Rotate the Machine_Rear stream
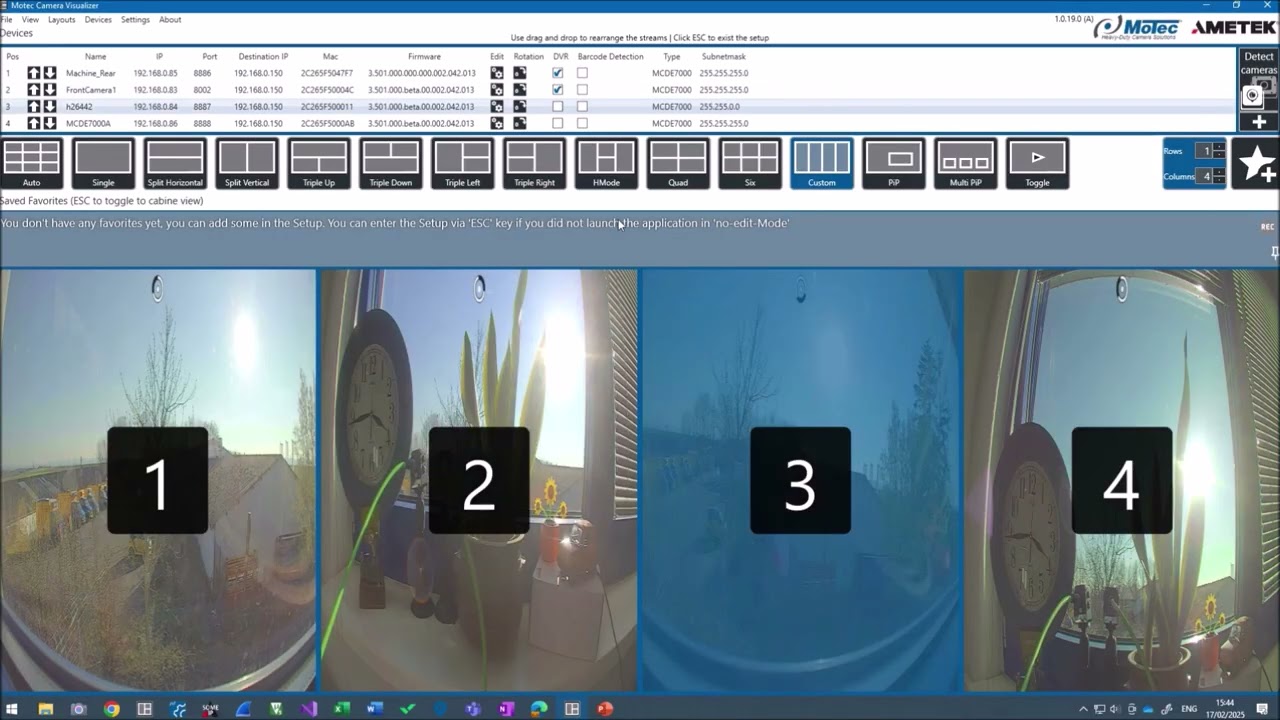 point(520,73)
